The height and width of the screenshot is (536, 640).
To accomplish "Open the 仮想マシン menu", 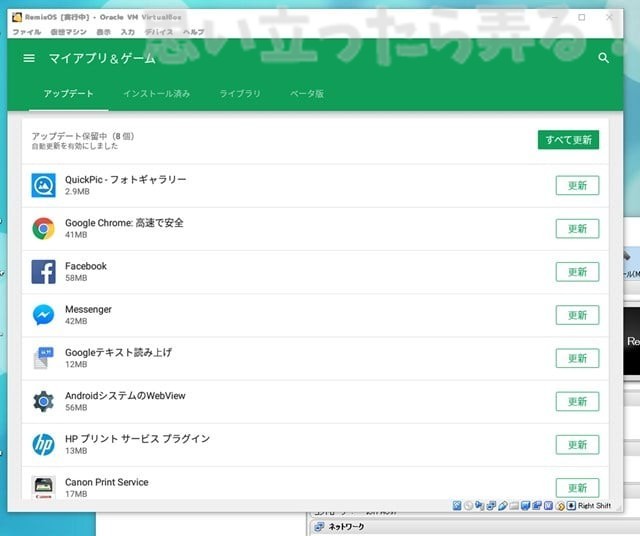I will 68,32.
